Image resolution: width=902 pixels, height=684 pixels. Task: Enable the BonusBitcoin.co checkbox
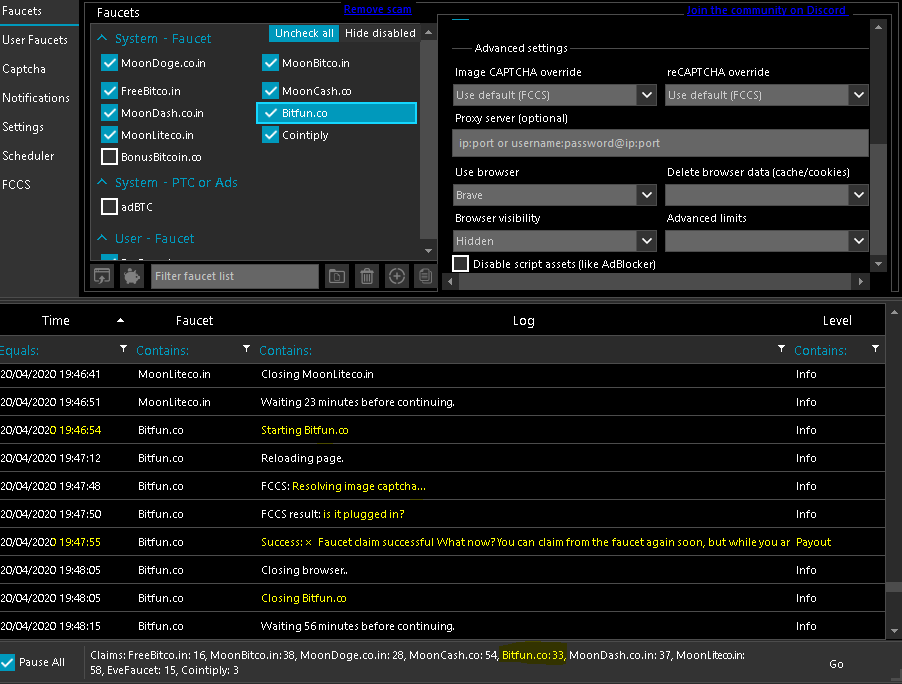(x=110, y=157)
